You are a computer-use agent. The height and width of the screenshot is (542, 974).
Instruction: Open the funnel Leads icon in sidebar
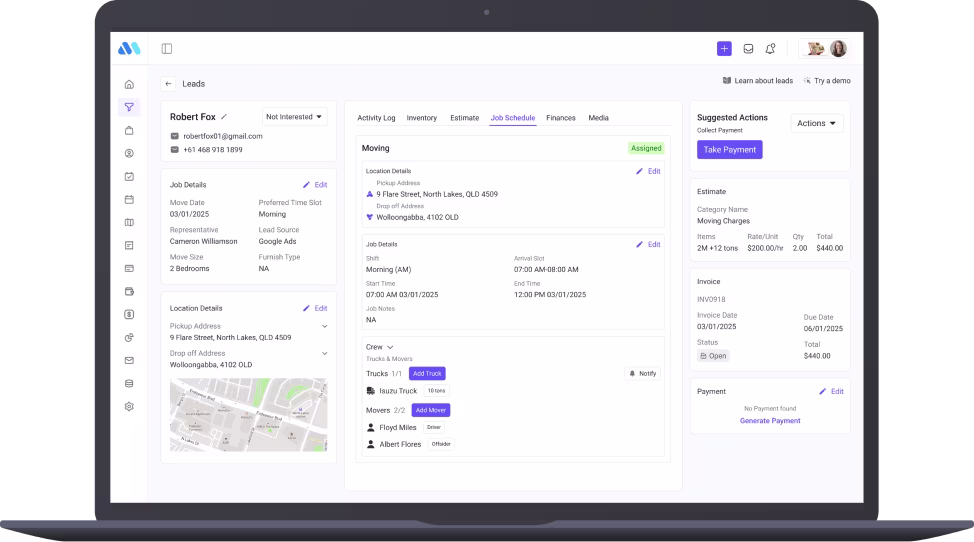(129, 107)
